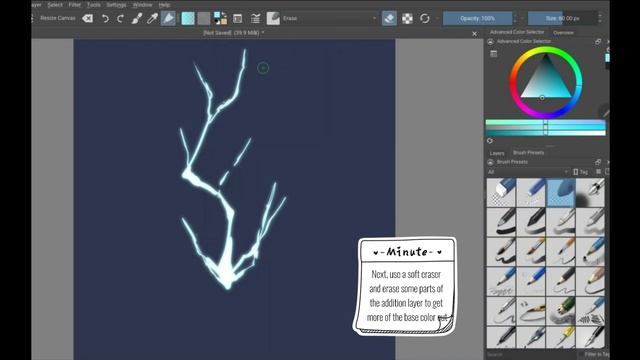
Task: Close the Not Saved document tab
Action: 474,34
